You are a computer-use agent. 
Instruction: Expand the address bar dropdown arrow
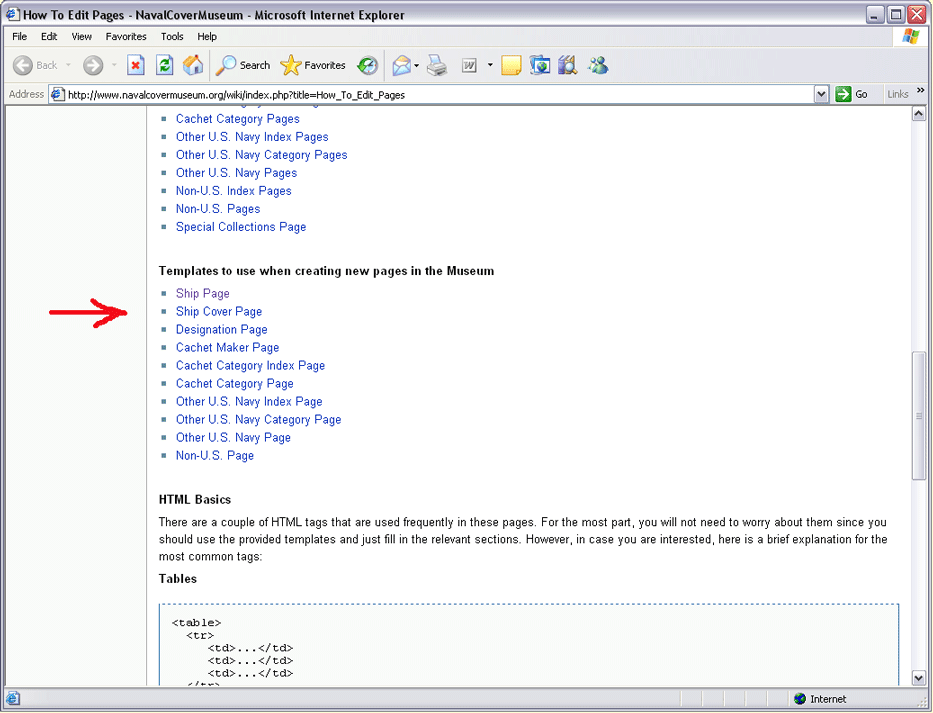(821, 94)
